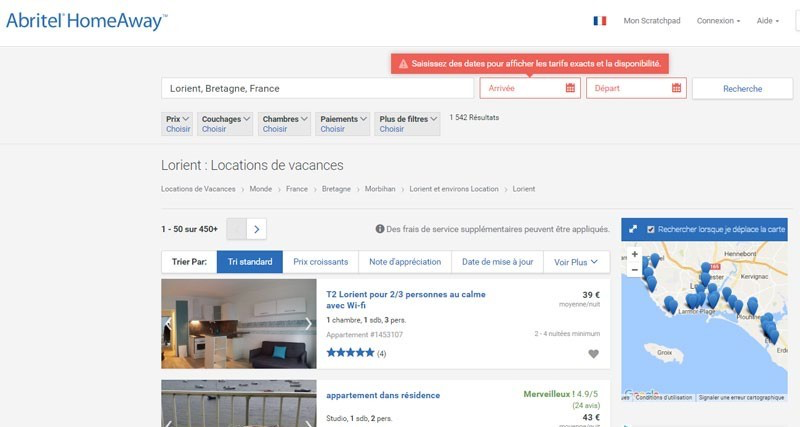Zoom out on the map

(x=635, y=269)
